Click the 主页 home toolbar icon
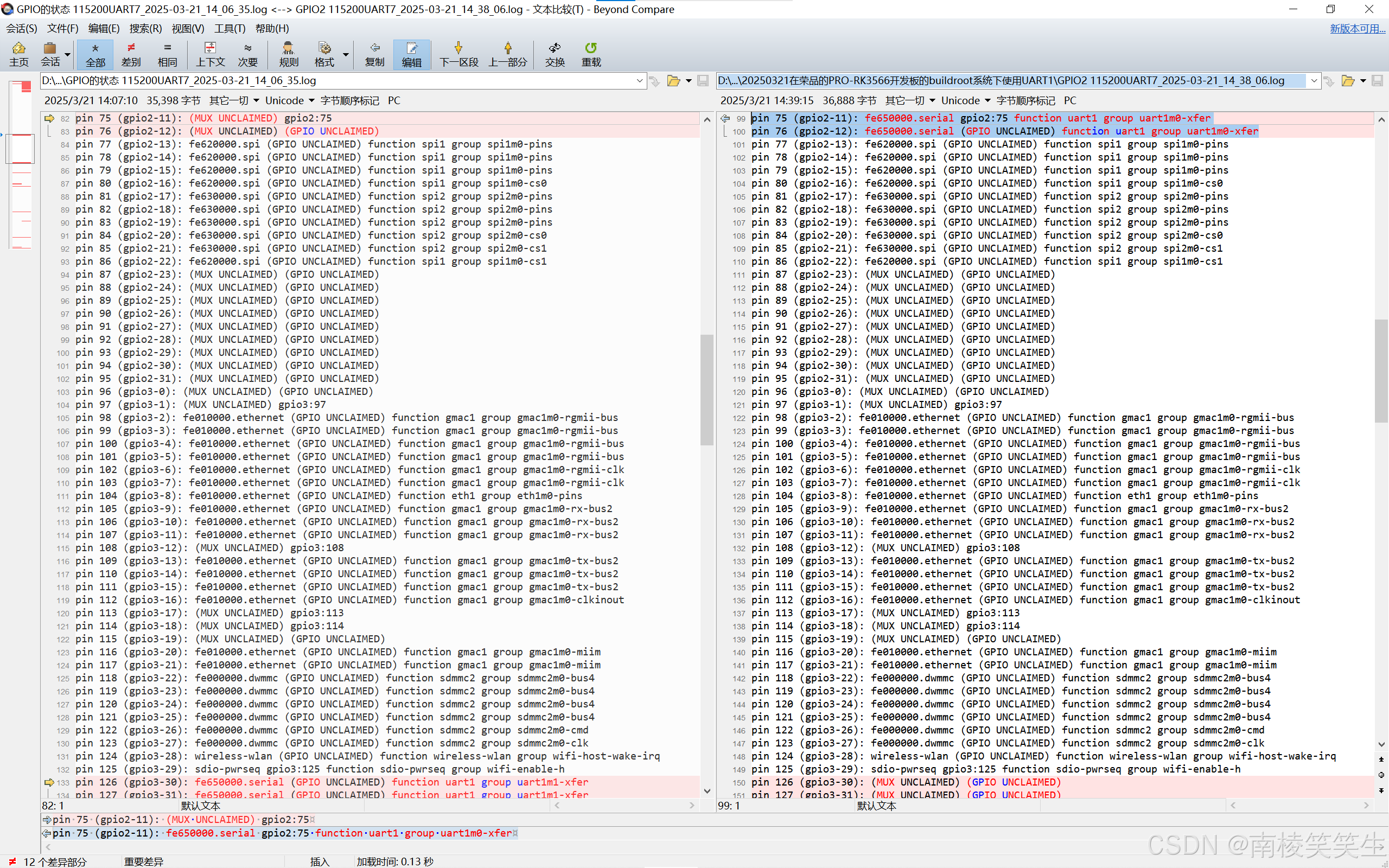 click(18, 54)
